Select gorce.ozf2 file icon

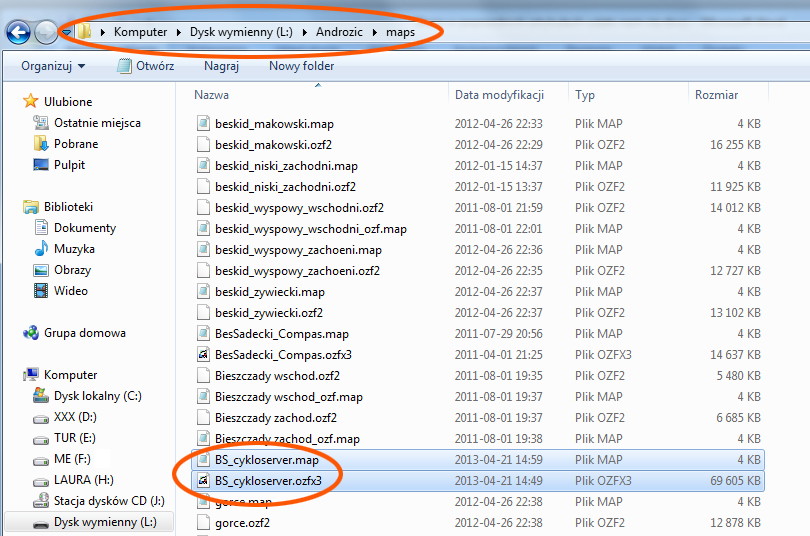coord(204,523)
